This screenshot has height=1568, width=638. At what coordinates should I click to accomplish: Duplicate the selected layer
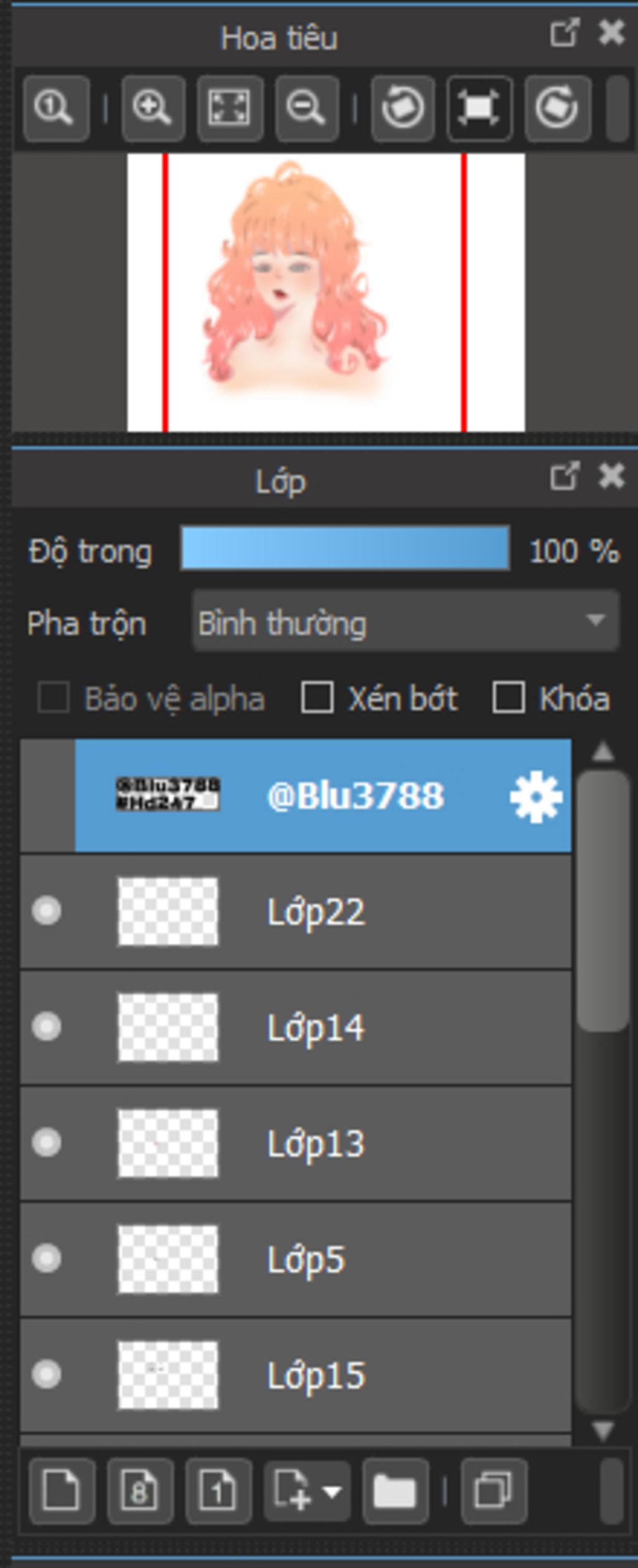[493, 1491]
